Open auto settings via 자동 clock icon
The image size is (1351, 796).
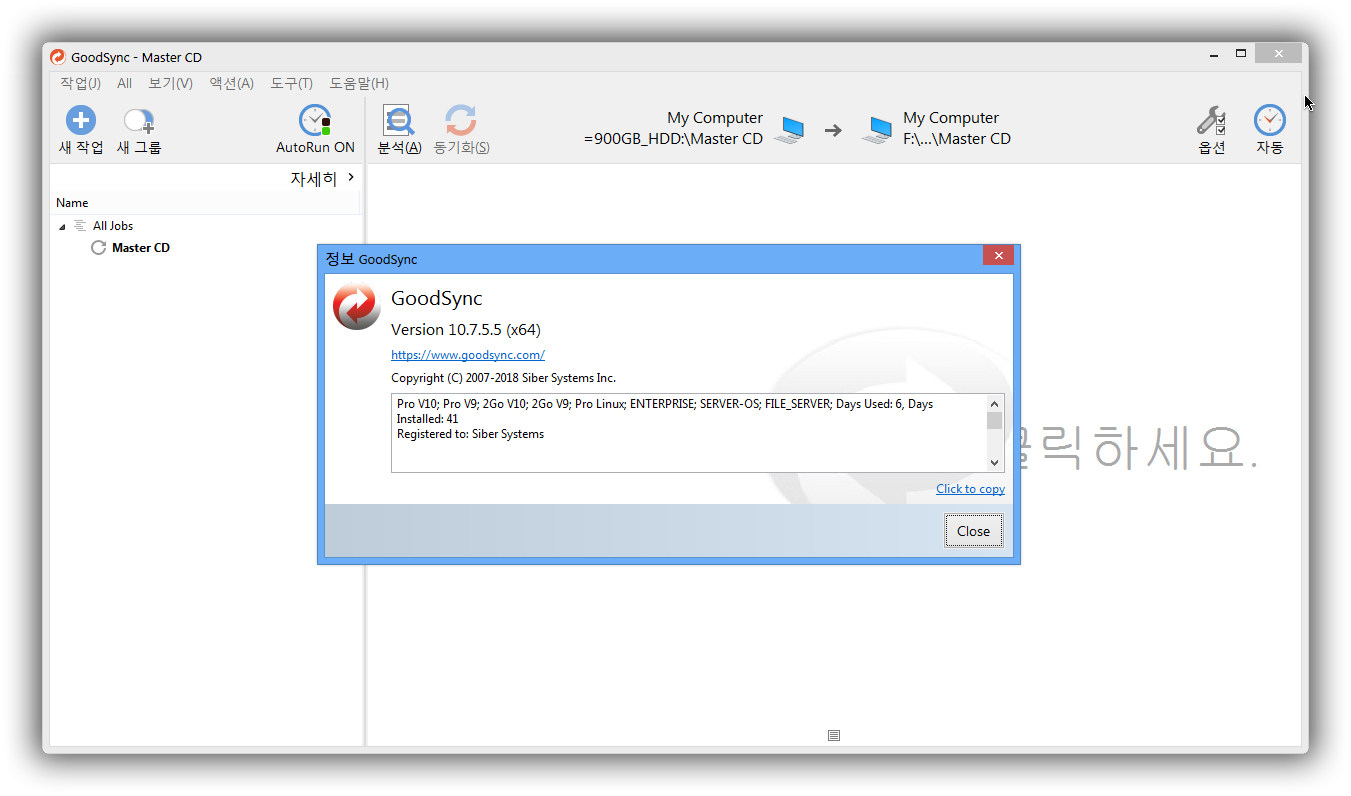[x=1270, y=121]
